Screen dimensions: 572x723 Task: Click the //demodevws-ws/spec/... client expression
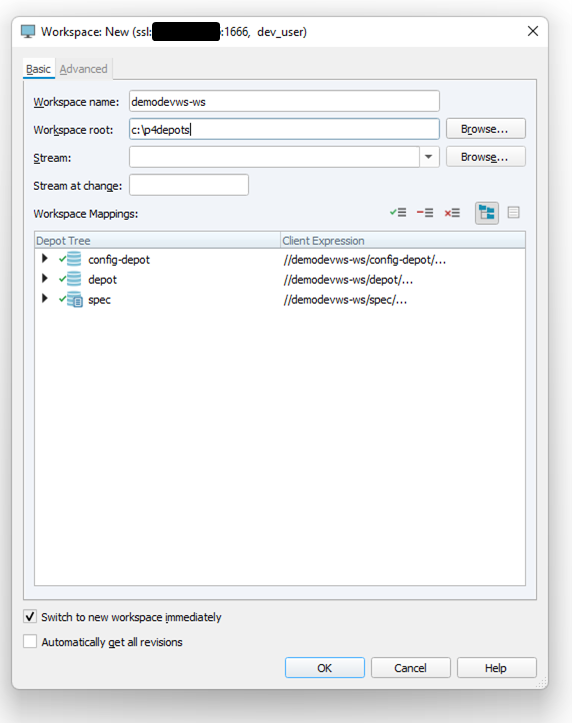pos(345,300)
